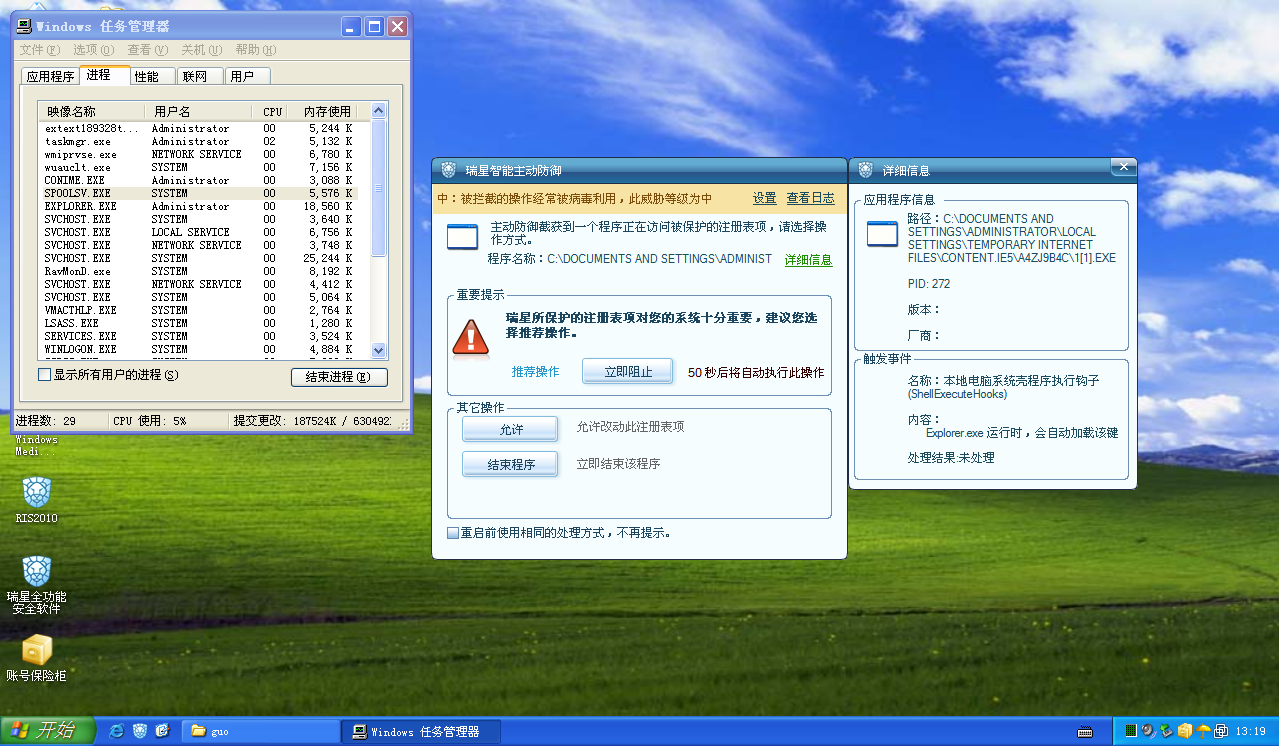Click the green 详细信息 link
This screenshot has width=1279, height=746.
coord(808,260)
